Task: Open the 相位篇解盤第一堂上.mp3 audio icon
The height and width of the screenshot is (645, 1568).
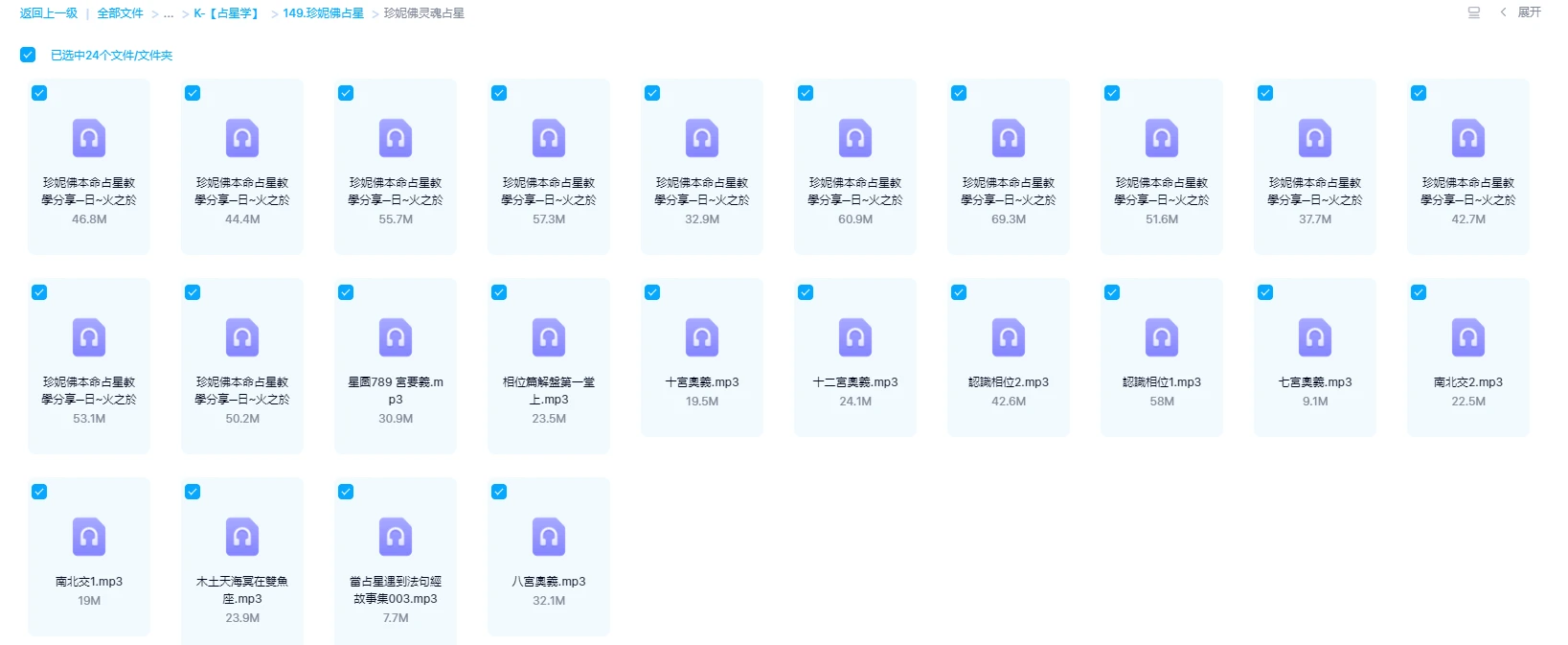Action: (x=549, y=337)
